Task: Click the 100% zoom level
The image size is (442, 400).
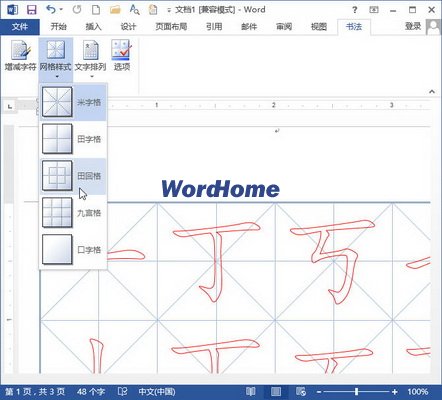Action: (x=417, y=392)
